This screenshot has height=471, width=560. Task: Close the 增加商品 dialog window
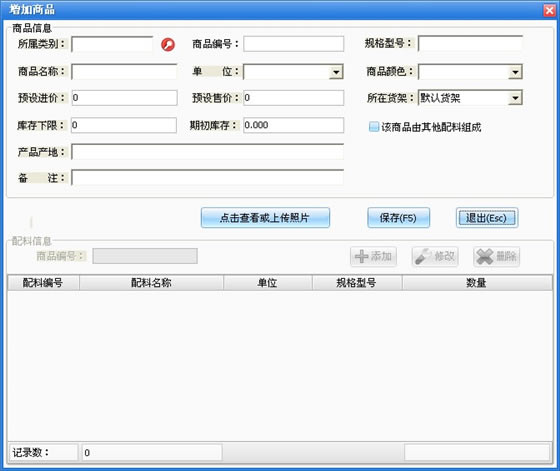(x=549, y=10)
